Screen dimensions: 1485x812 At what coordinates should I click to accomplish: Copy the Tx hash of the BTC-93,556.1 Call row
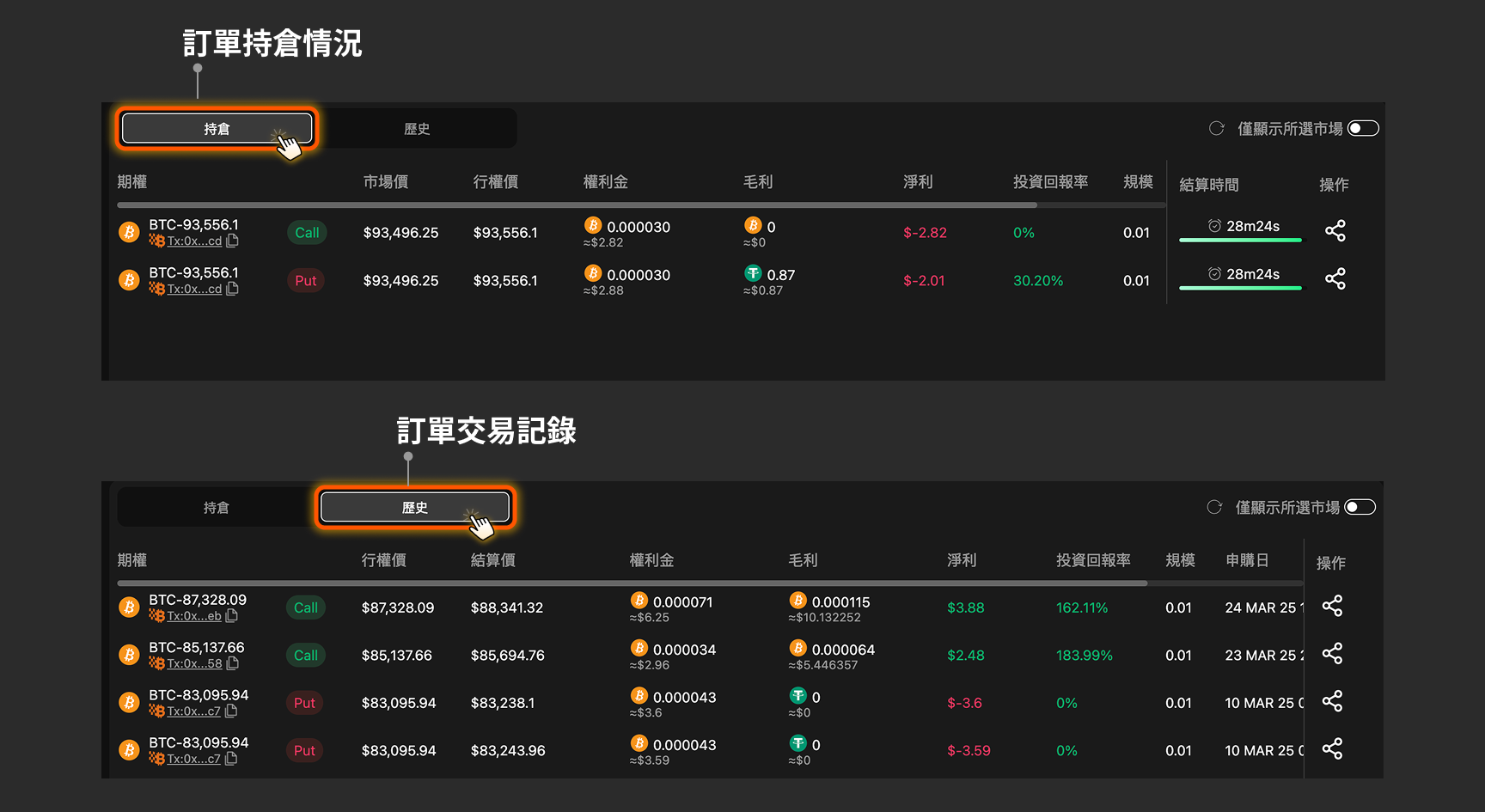(232, 241)
